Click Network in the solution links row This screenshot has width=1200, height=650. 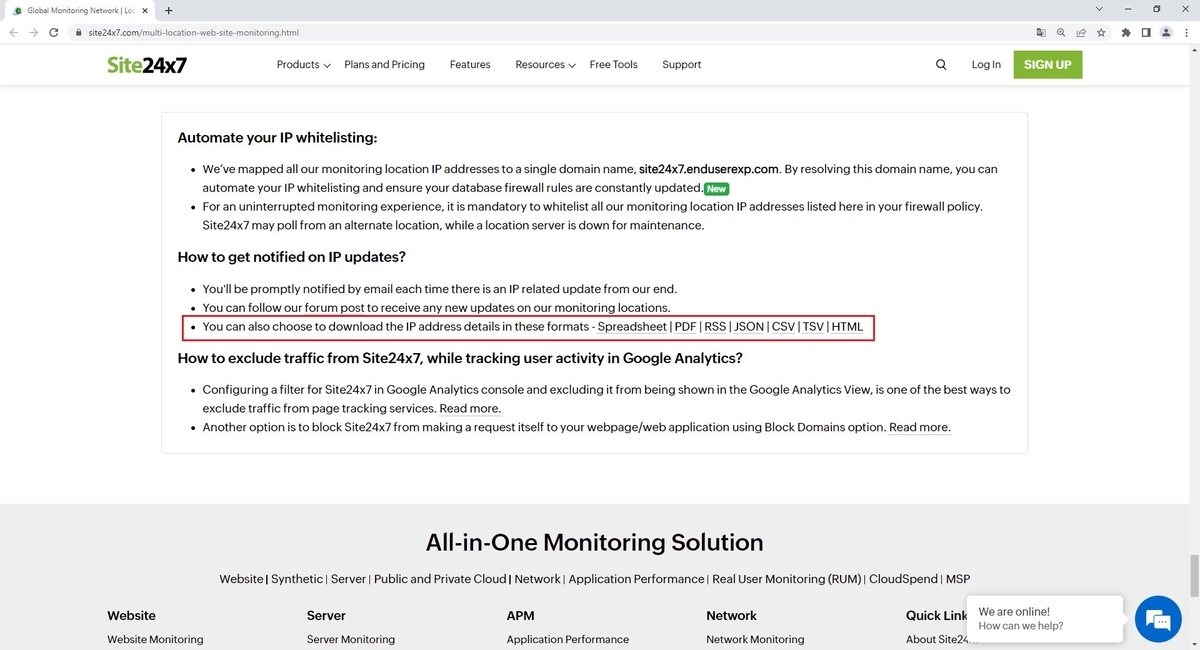pyautogui.click(x=538, y=579)
